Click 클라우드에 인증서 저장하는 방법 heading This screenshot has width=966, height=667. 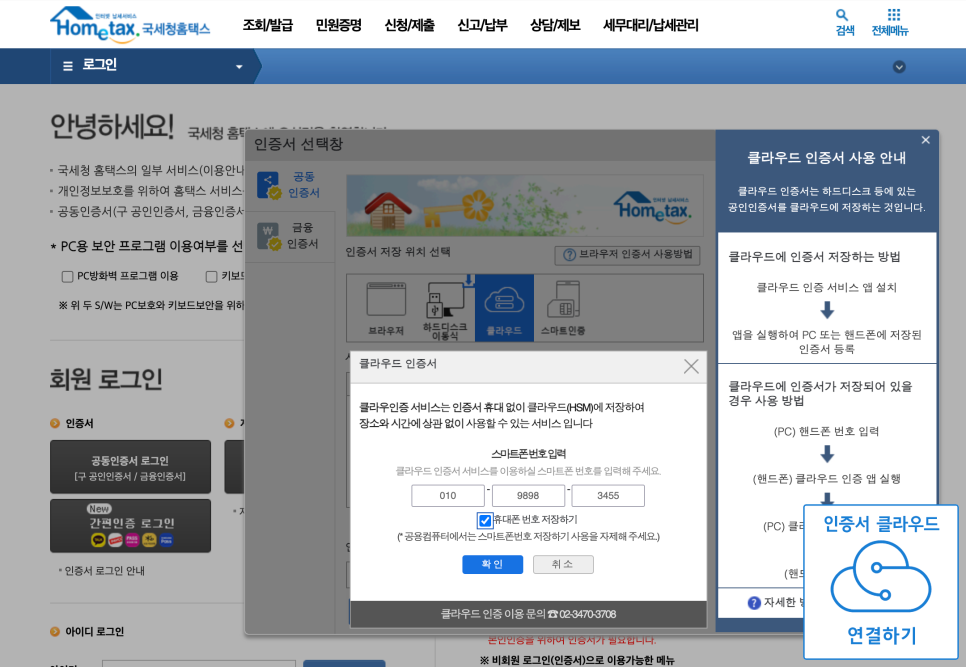click(x=814, y=257)
